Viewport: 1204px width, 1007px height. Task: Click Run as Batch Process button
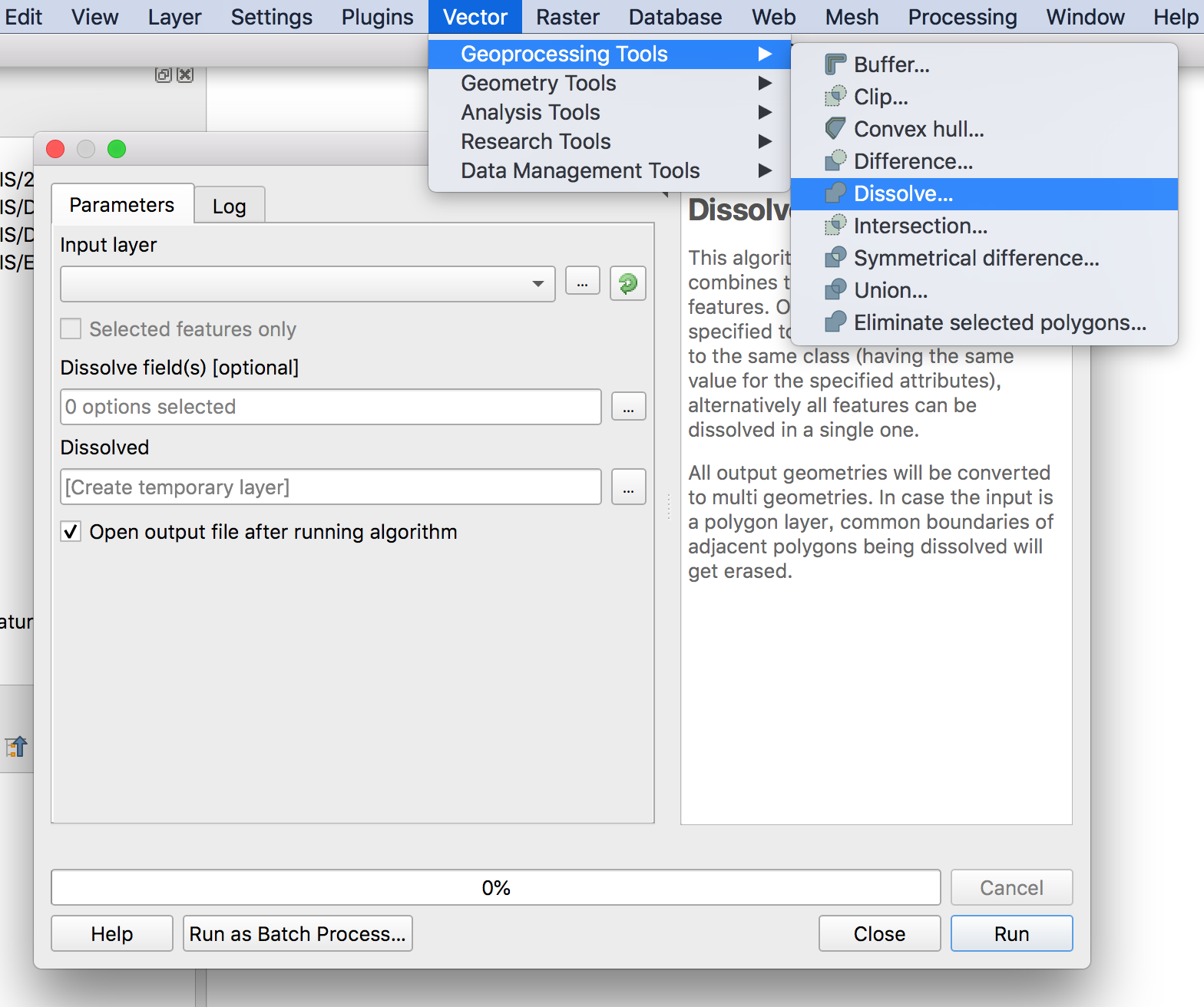coord(298,933)
